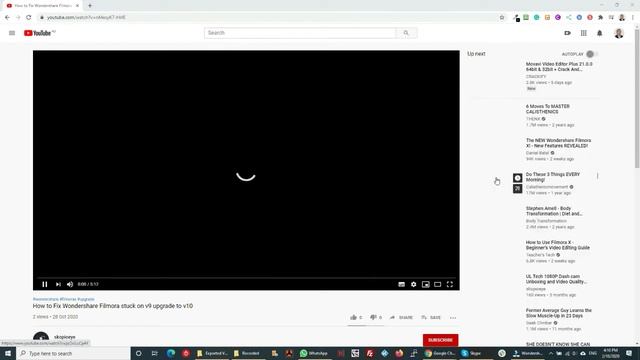Click the video progress bar

click(246, 278)
